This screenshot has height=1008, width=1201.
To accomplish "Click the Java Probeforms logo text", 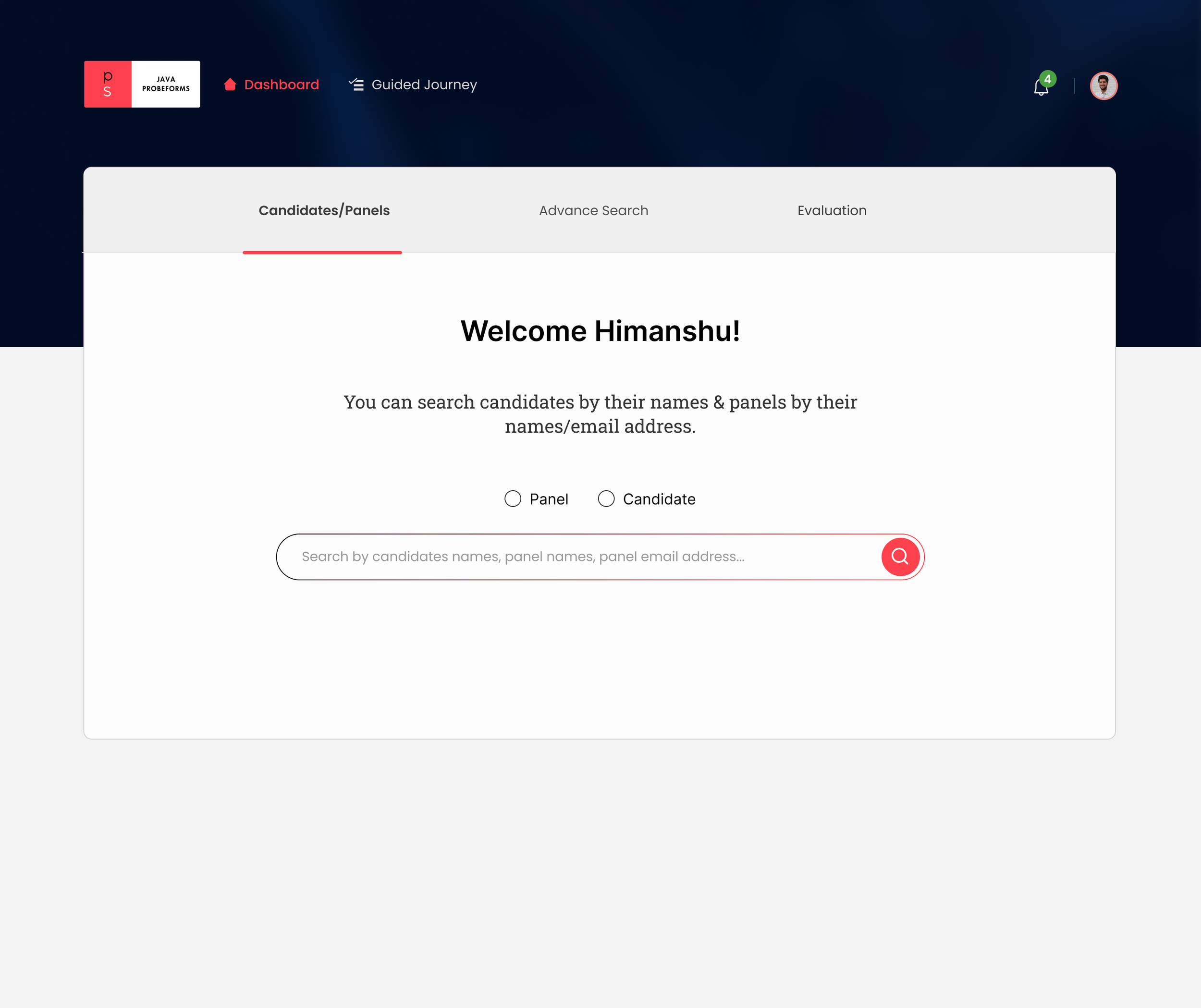I will point(166,84).
